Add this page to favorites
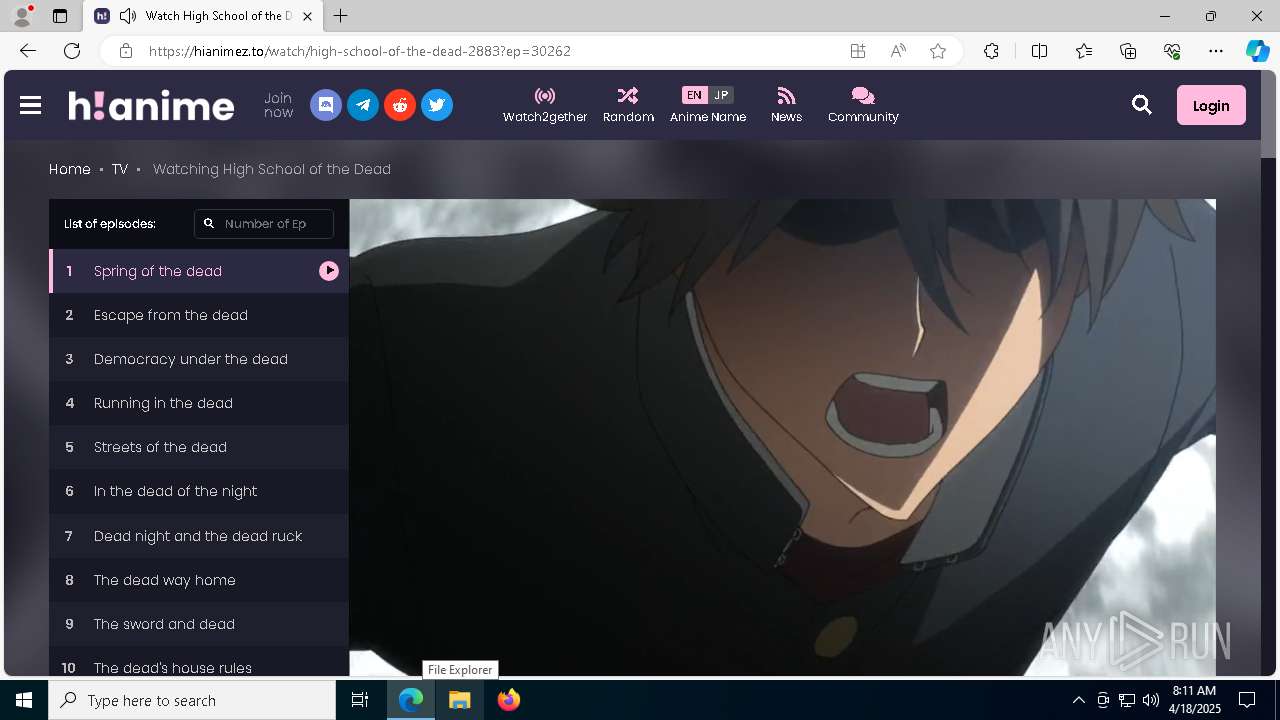Viewport: 1280px width, 720px height. click(938, 51)
